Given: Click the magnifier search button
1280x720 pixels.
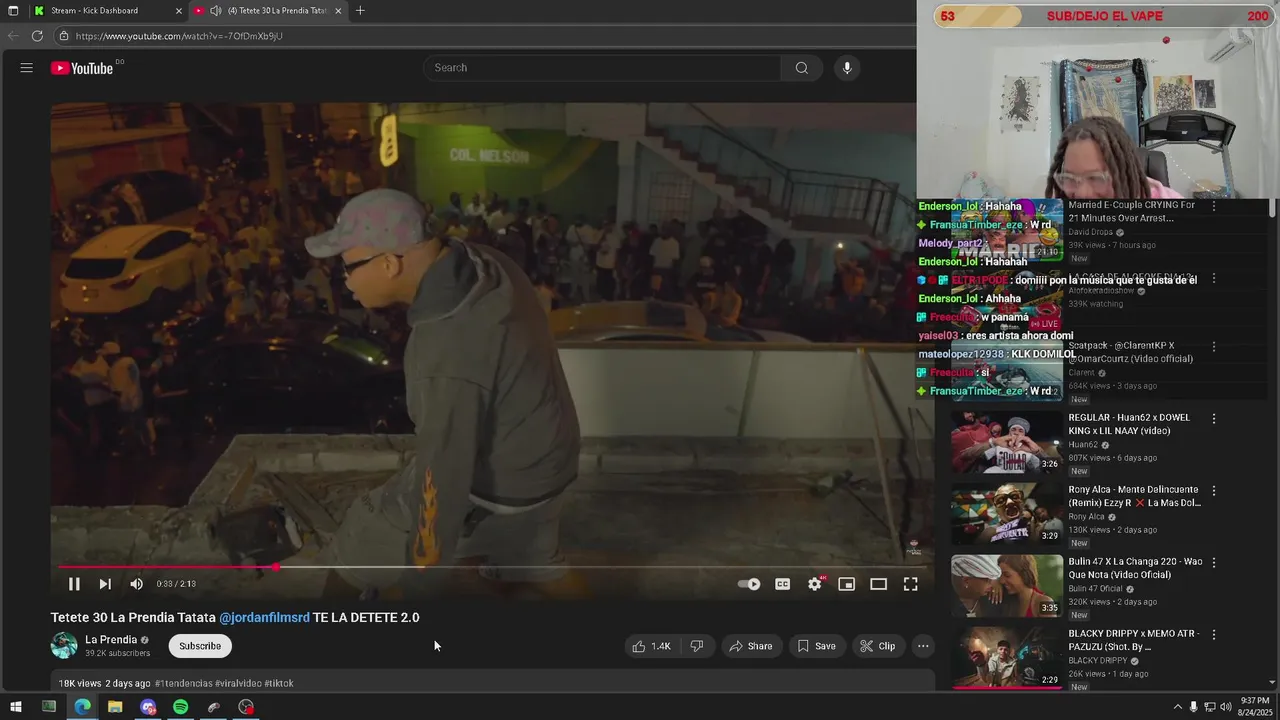Looking at the screenshot, I should click(x=802, y=68).
